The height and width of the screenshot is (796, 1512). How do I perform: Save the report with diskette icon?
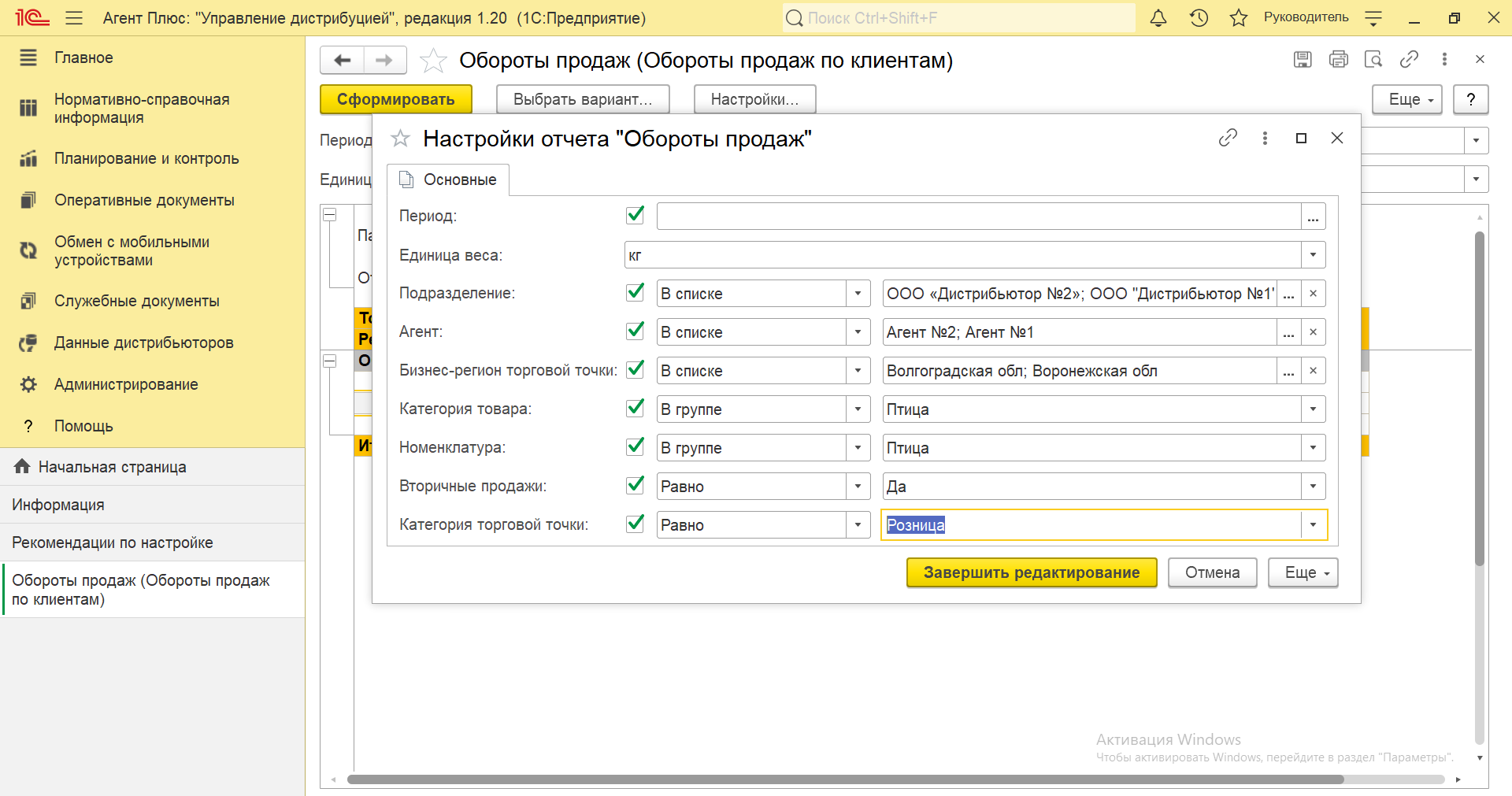pos(1303,59)
